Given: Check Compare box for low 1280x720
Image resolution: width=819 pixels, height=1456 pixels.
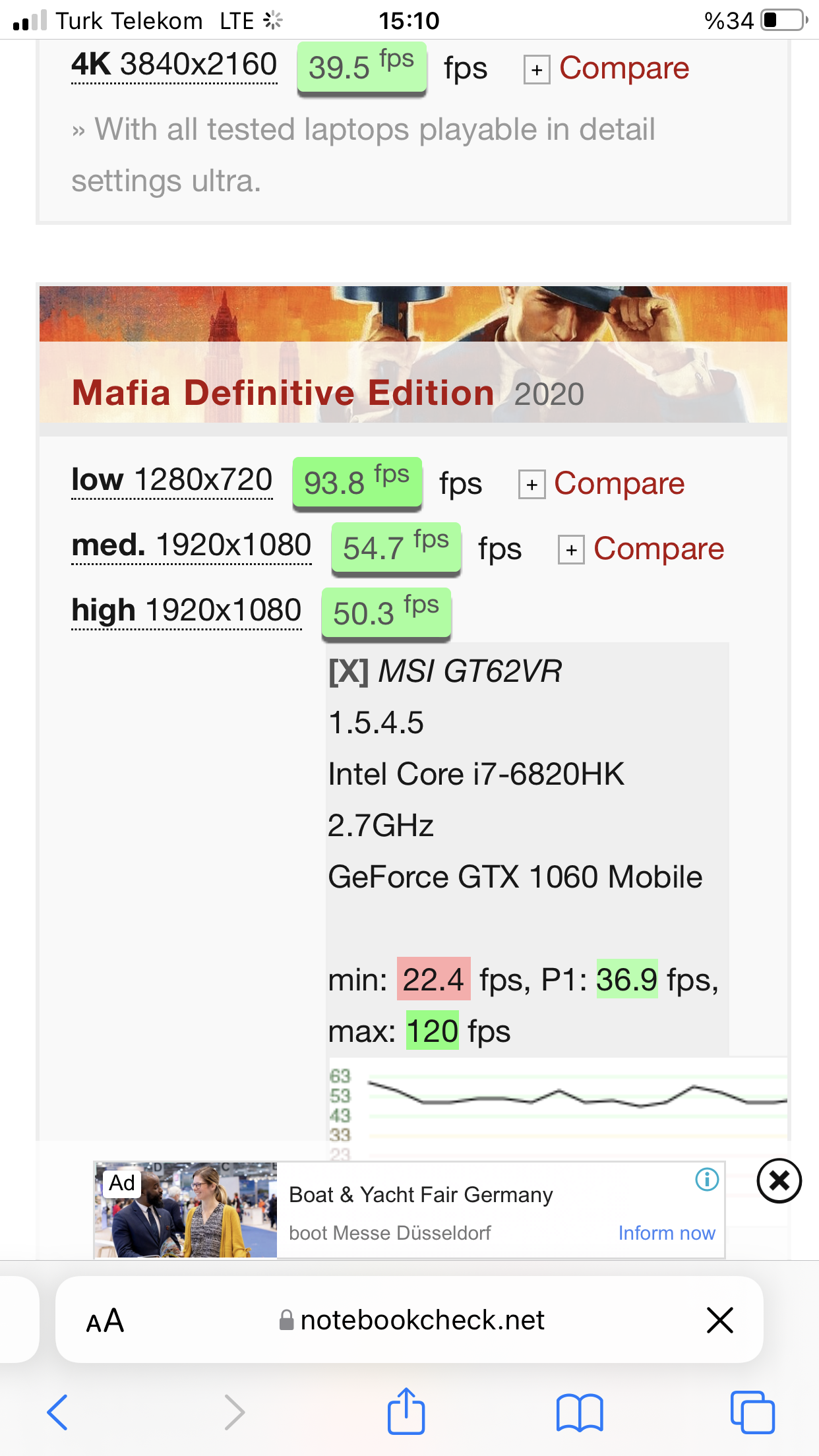Looking at the screenshot, I should (531, 485).
